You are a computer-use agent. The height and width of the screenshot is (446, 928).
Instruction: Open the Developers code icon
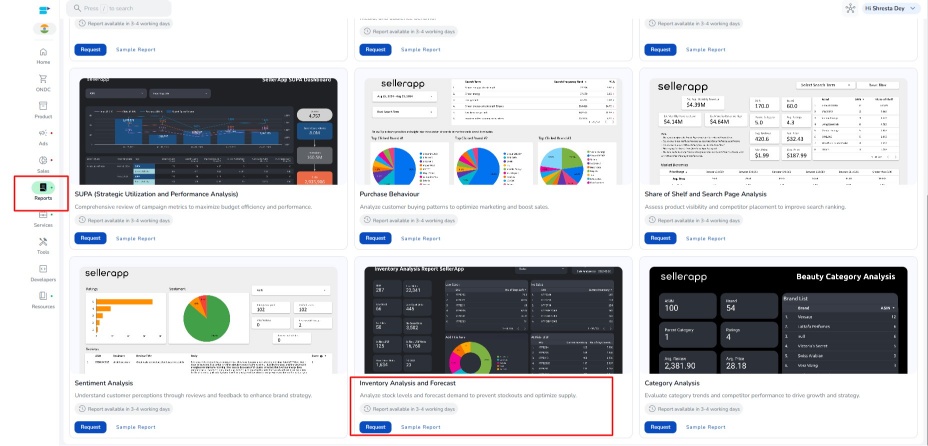[x=43, y=269]
